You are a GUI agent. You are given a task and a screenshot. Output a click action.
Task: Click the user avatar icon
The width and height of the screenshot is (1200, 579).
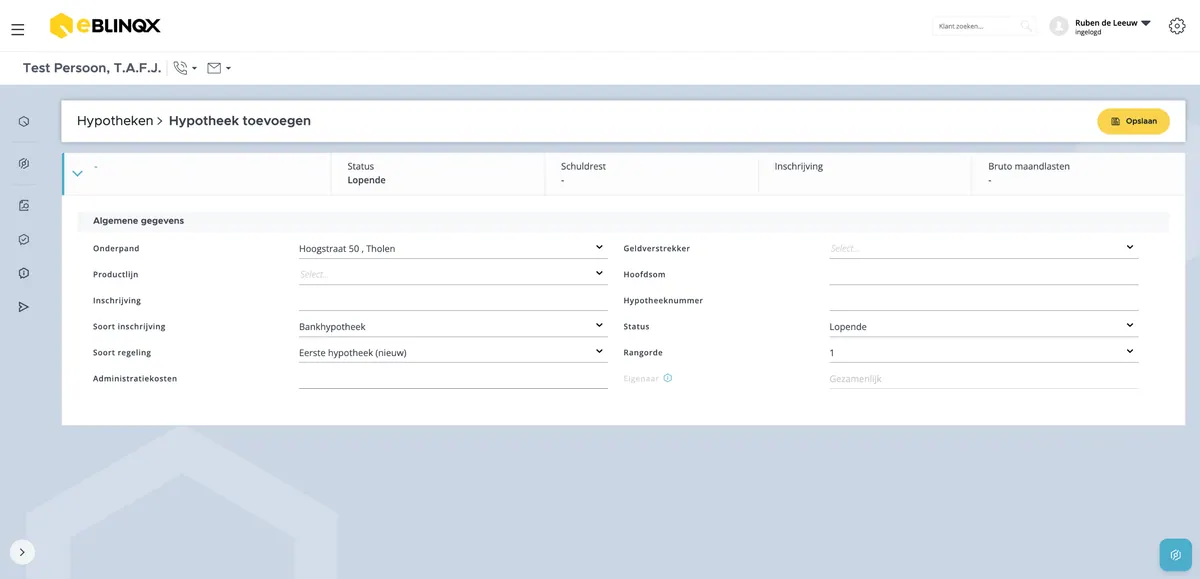click(1059, 26)
